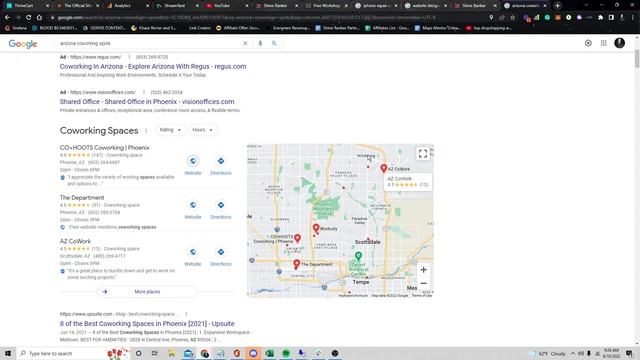Viewport: 640px width, 360px height.
Task: Open the CO+HOOTS Coworking Phoenix listing
Action: pos(104,148)
